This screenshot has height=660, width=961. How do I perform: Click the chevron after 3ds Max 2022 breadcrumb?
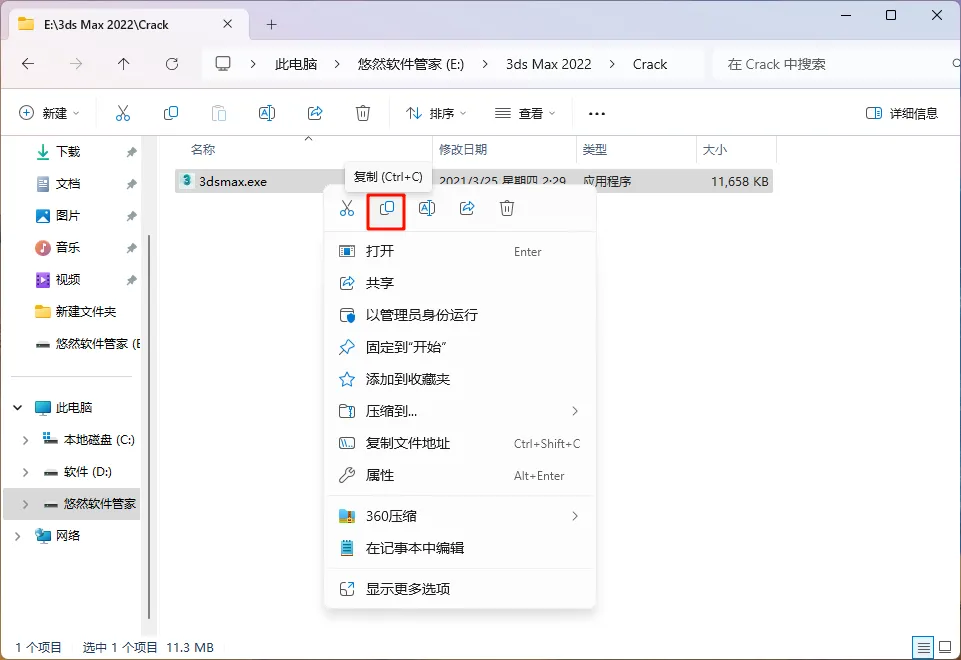click(612, 64)
